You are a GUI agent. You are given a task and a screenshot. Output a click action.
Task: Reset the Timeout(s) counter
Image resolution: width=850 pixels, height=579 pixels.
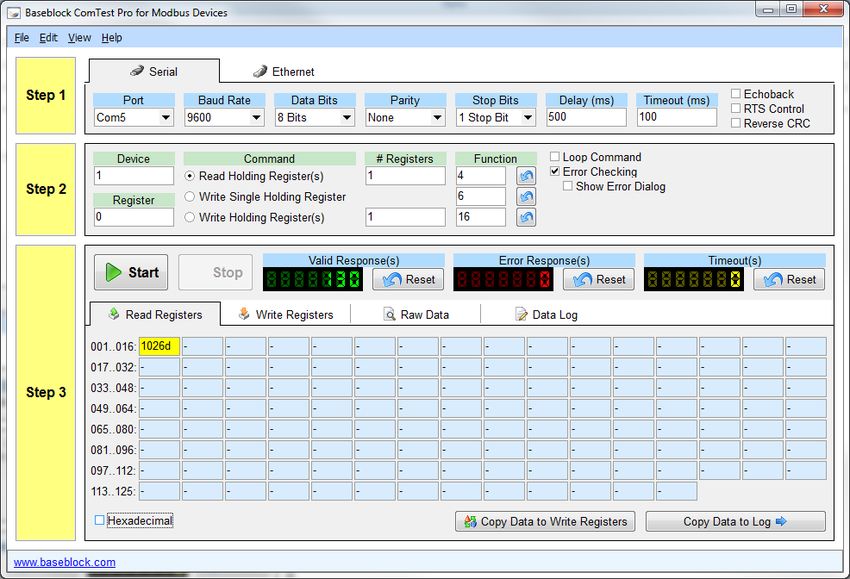[x=789, y=280]
